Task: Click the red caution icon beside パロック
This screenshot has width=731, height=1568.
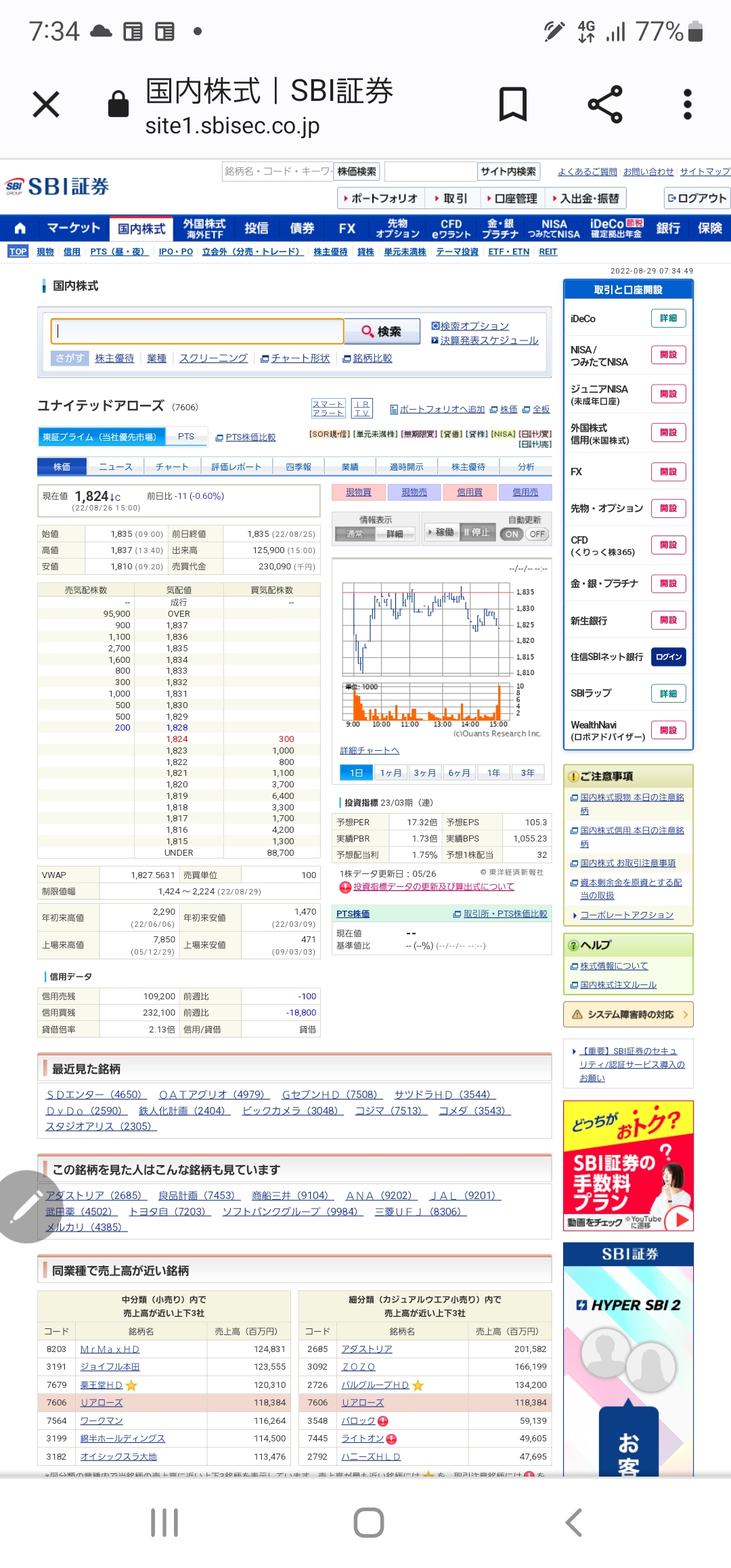Action: point(383,1421)
